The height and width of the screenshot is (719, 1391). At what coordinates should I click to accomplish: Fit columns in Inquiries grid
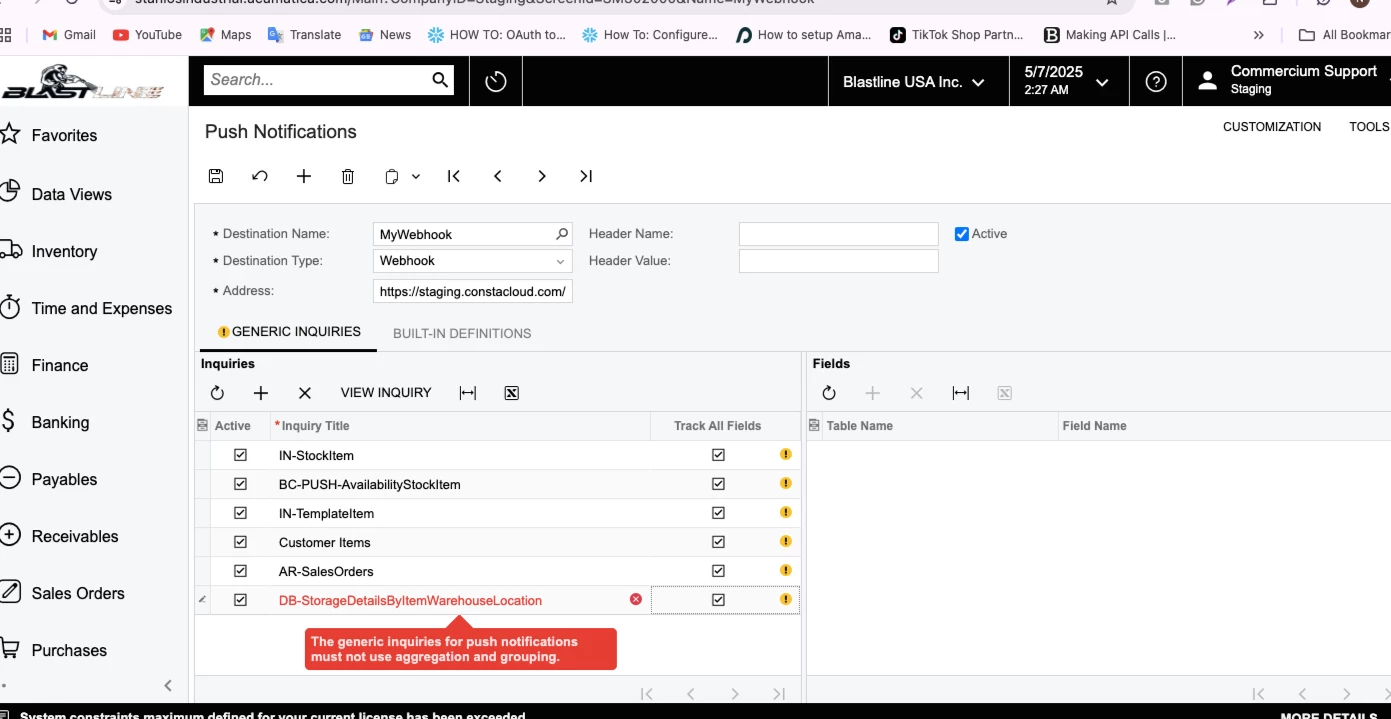point(468,393)
